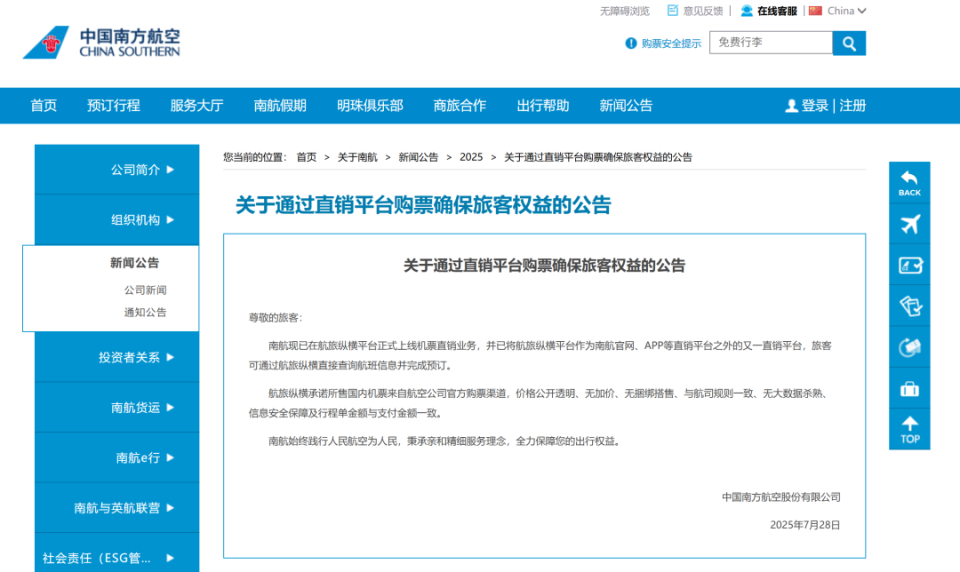Expand the 南航货运 sidebar section
Viewport: 960px width, 572px height.
coord(117,407)
